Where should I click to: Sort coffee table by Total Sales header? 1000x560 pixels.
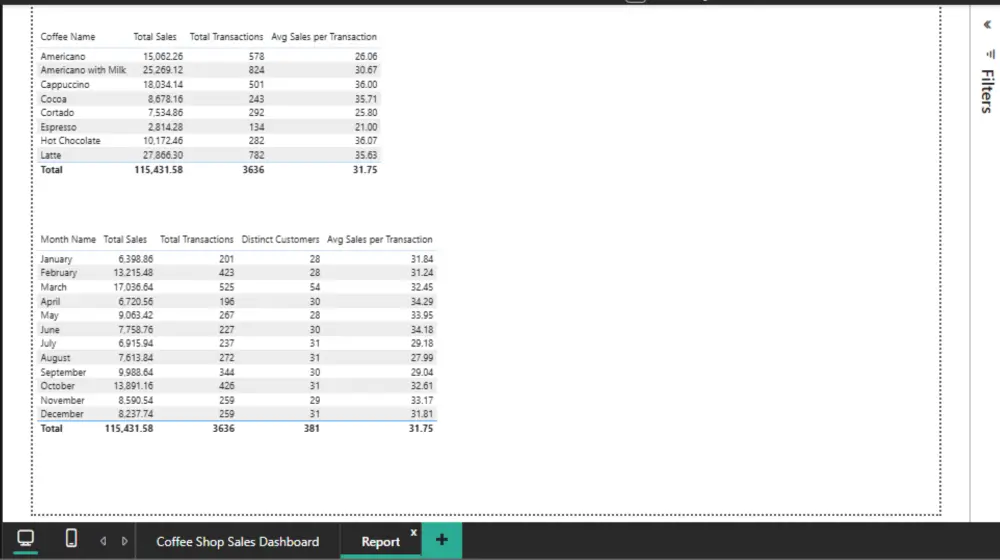154,37
